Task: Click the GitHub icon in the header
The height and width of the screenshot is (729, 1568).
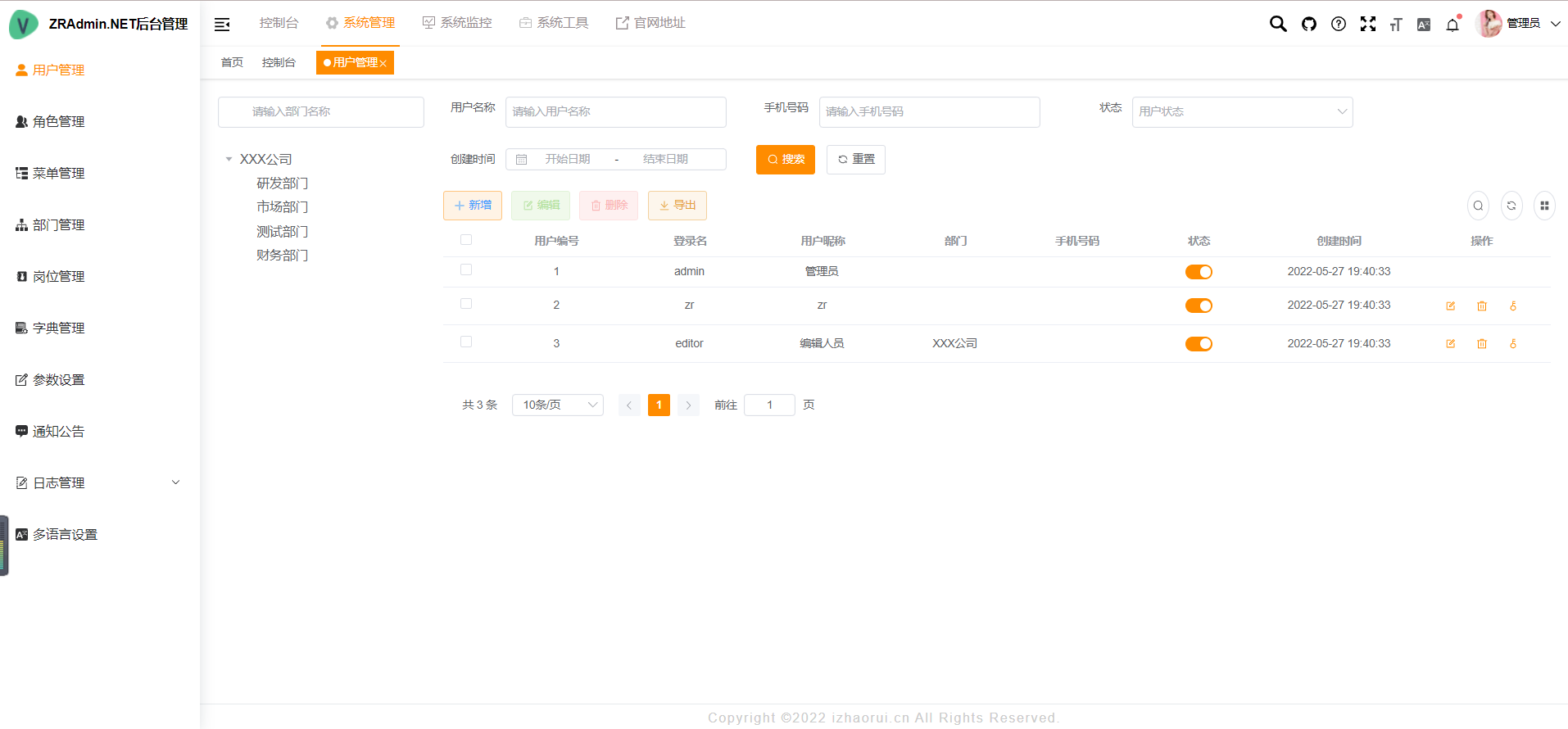Action: 1308,24
